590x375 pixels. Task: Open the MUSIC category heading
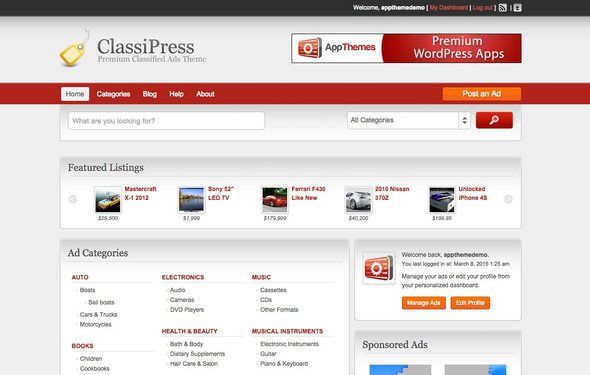click(262, 277)
